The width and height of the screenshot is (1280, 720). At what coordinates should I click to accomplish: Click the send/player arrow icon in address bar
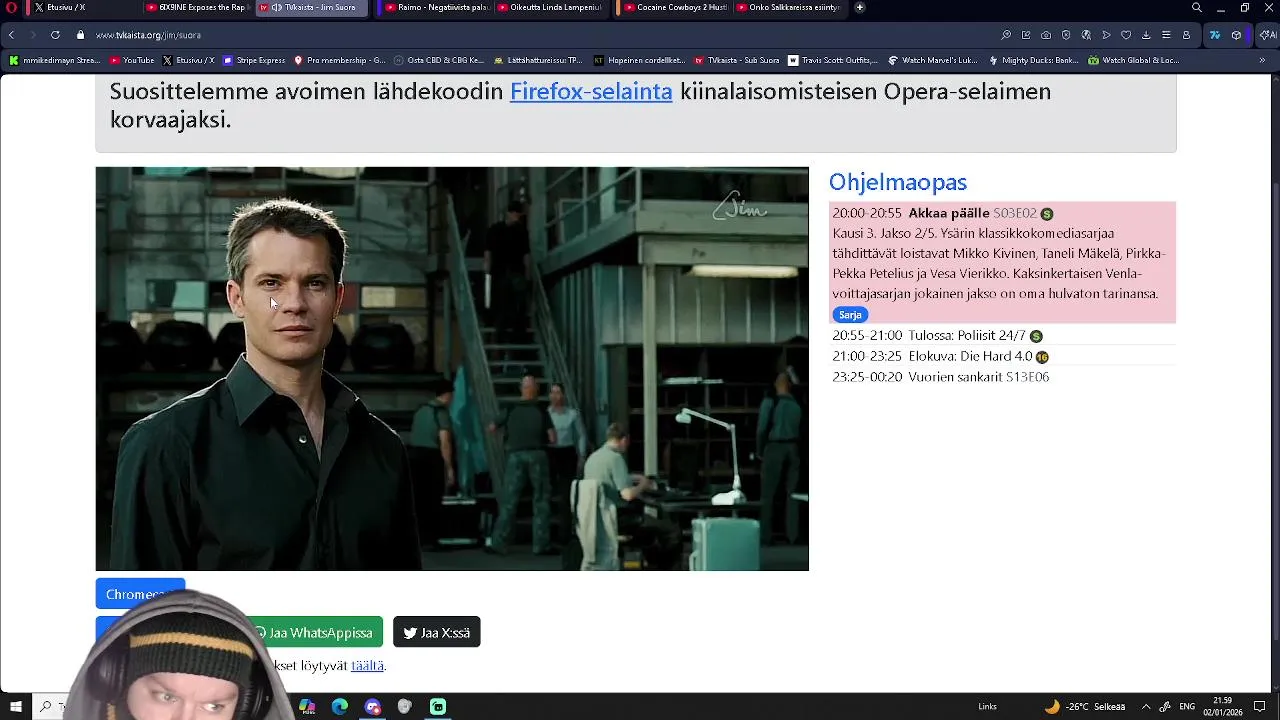coord(1106,35)
